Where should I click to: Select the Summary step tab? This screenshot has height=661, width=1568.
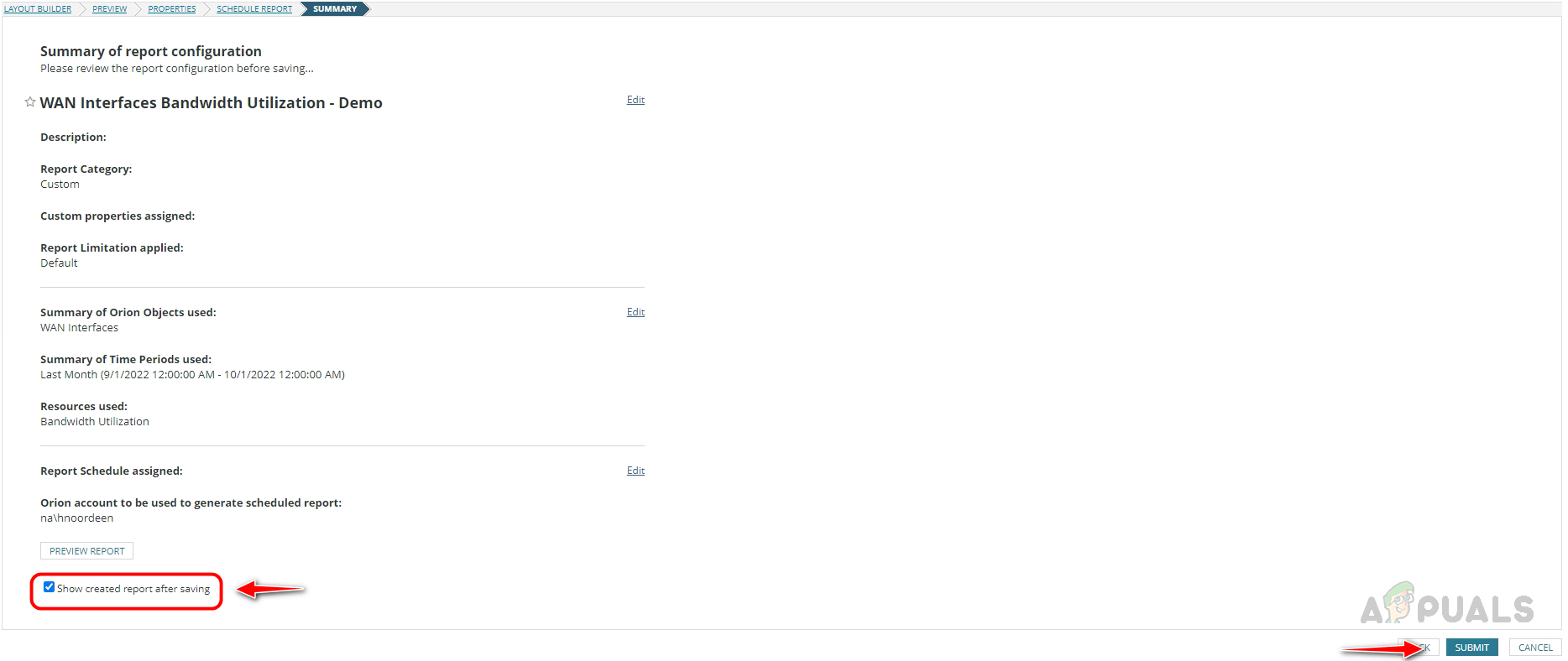[335, 9]
